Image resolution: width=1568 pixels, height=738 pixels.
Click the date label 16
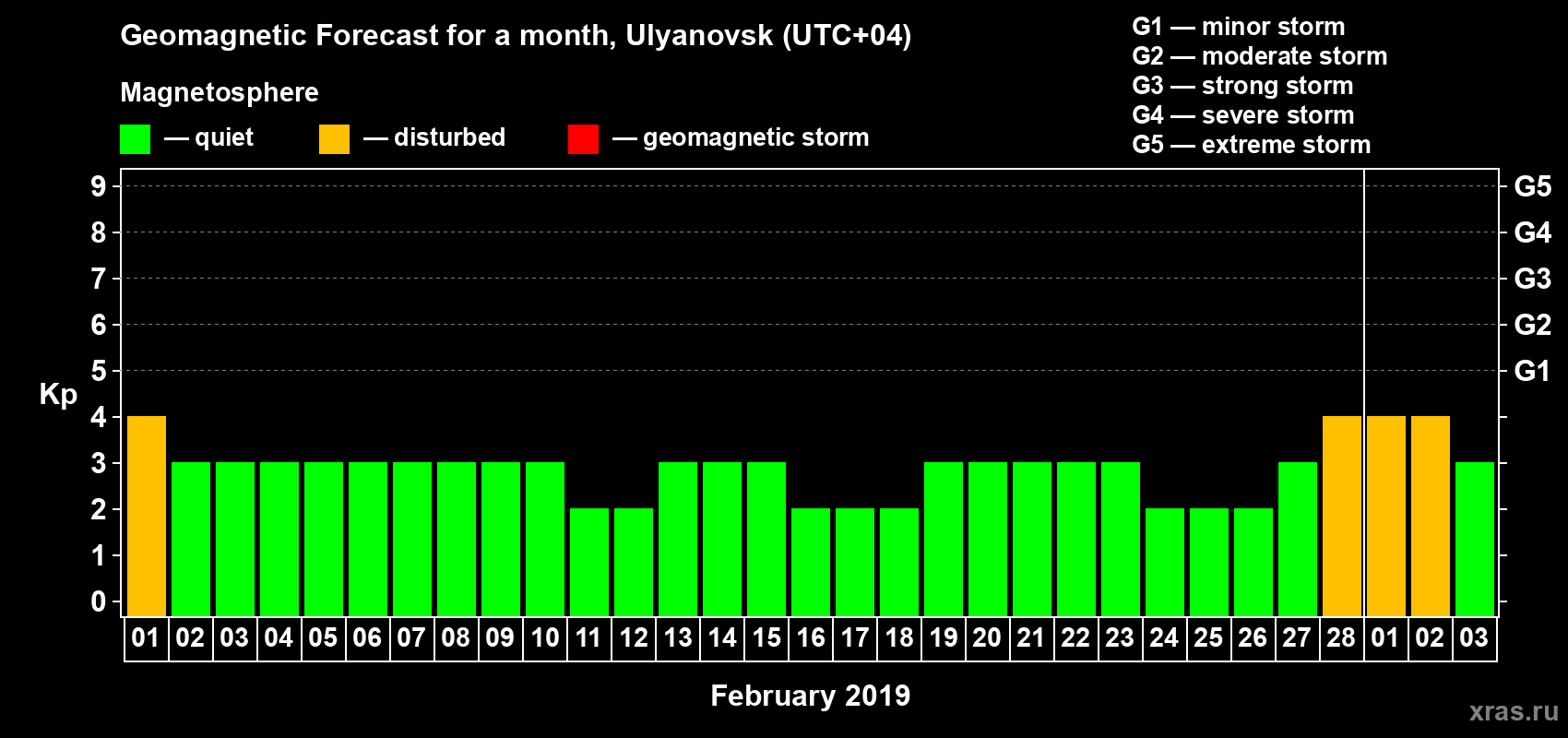[x=811, y=638]
